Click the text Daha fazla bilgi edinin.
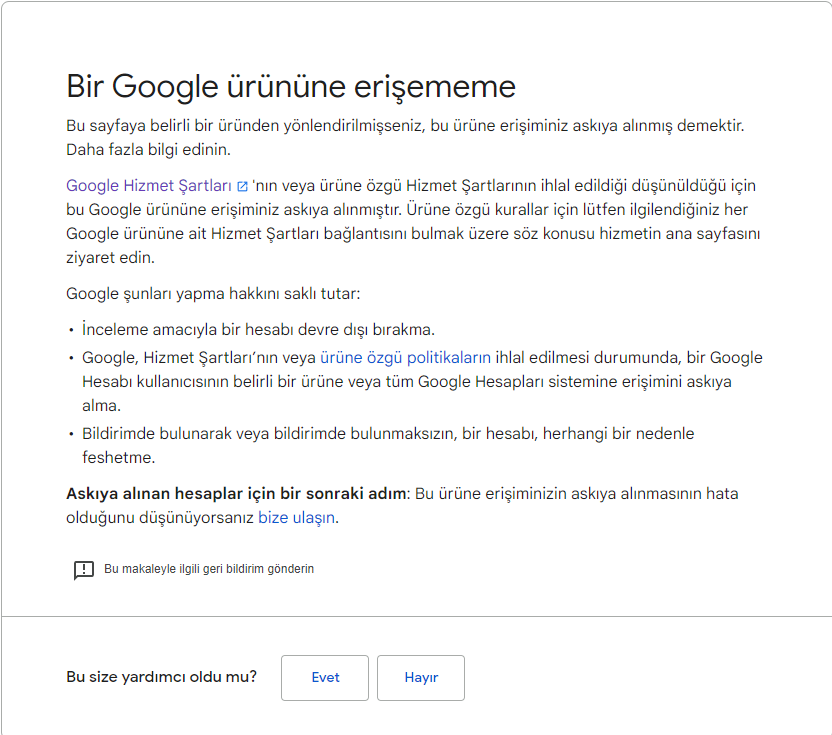832x735 pixels. 149,150
